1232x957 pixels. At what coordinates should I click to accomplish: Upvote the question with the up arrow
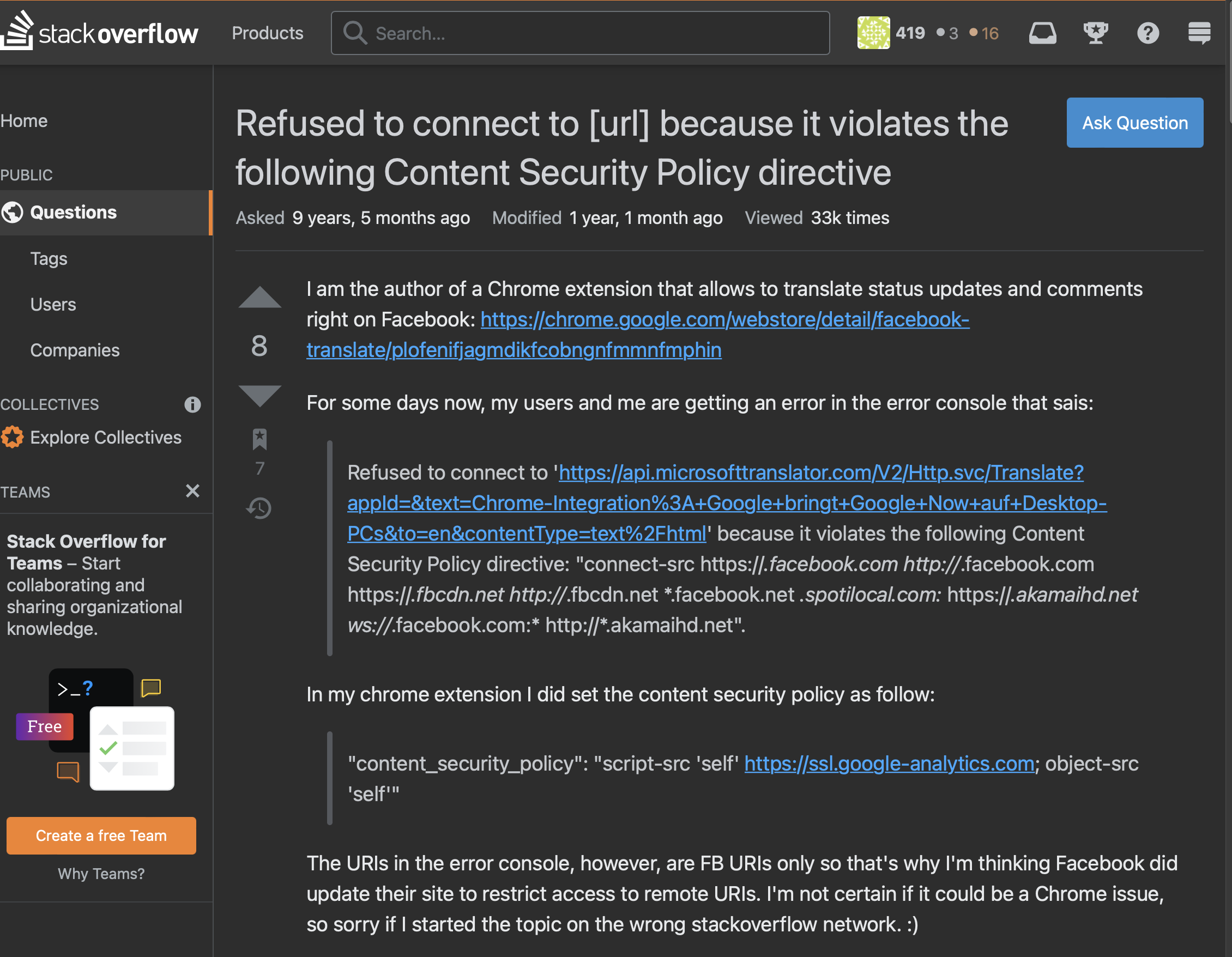[259, 298]
